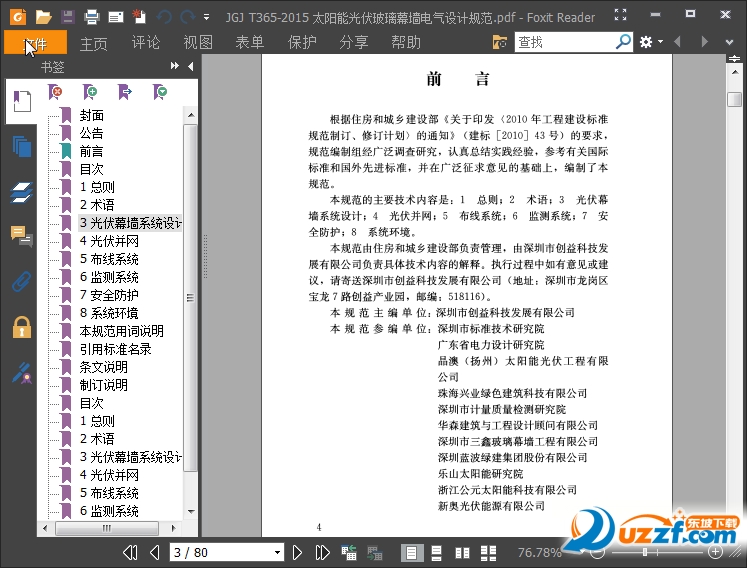Screen dimensions: 747x568
Task: Switch to 保护 tab
Action: point(302,42)
